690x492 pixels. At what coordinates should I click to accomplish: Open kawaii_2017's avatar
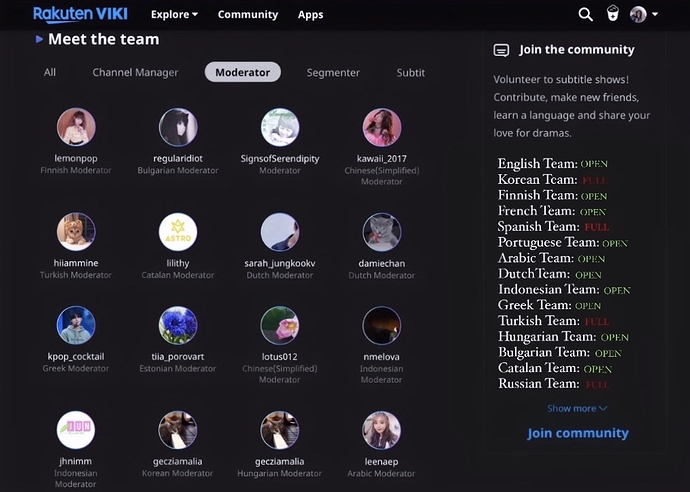[x=382, y=127]
